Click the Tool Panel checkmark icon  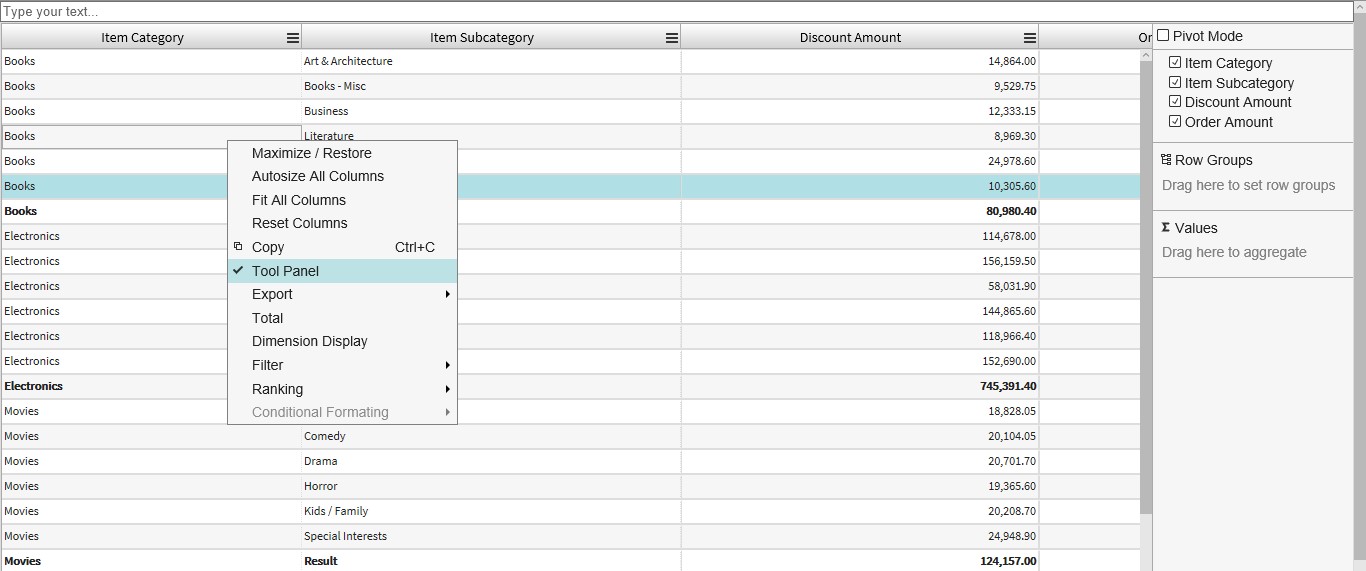[238, 271]
